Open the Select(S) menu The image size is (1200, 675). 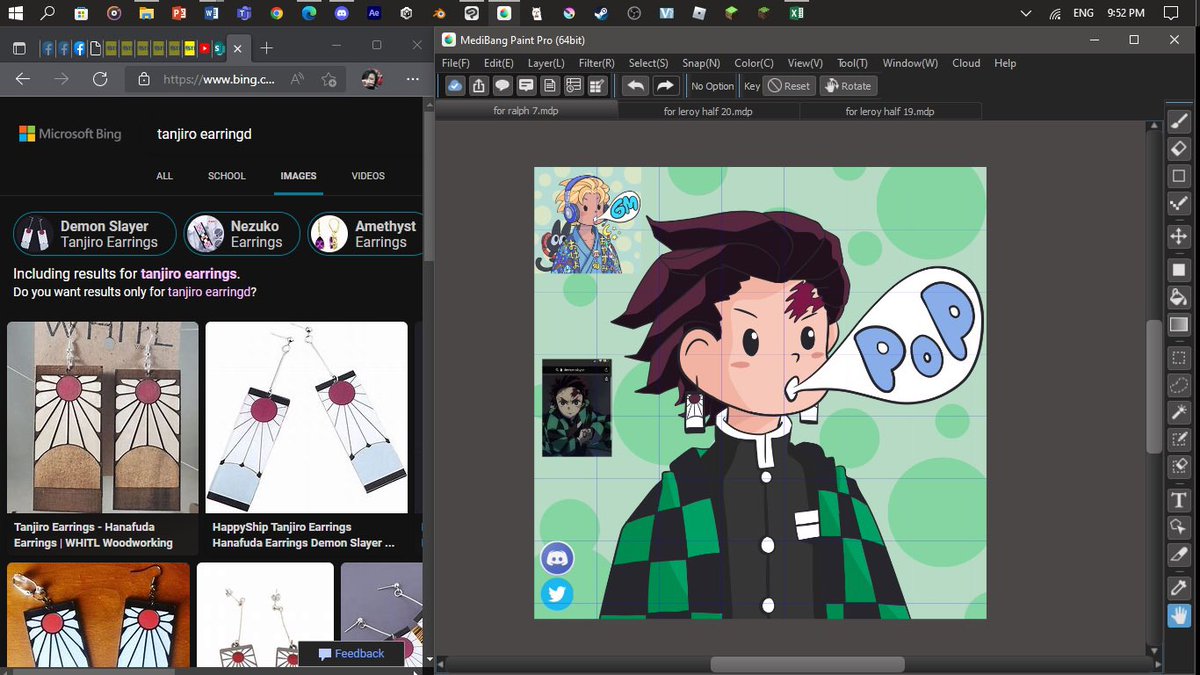[x=648, y=63]
